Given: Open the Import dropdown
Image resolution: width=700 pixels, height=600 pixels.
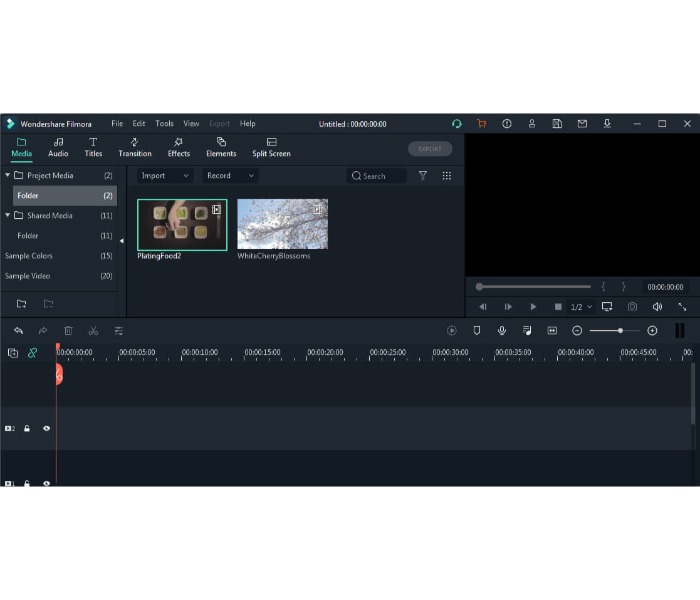Looking at the screenshot, I should 164,175.
